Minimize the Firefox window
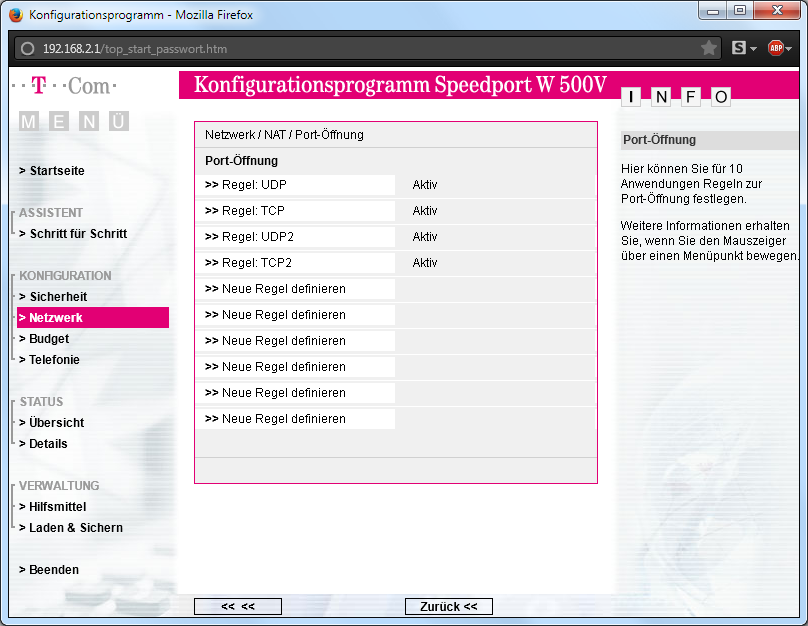808x626 pixels. point(713,11)
